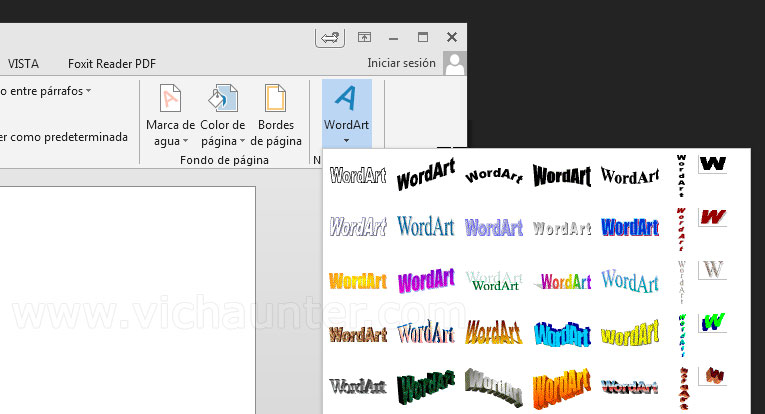The height and width of the screenshot is (414, 765).
Task: Minimize the Word window
Action: point(393,38)
